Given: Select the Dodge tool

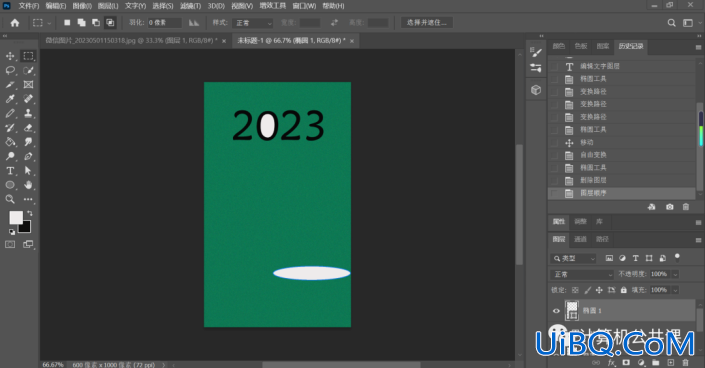Looking at the screenshot, I should coord(10,157).
